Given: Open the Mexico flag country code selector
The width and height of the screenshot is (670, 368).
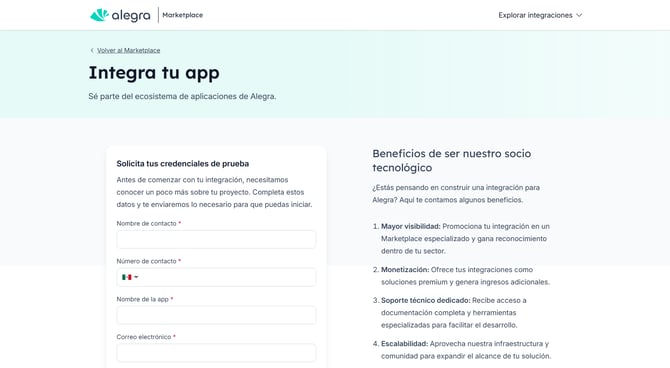Looking at the screenshot, I should (x=130, y=277).
